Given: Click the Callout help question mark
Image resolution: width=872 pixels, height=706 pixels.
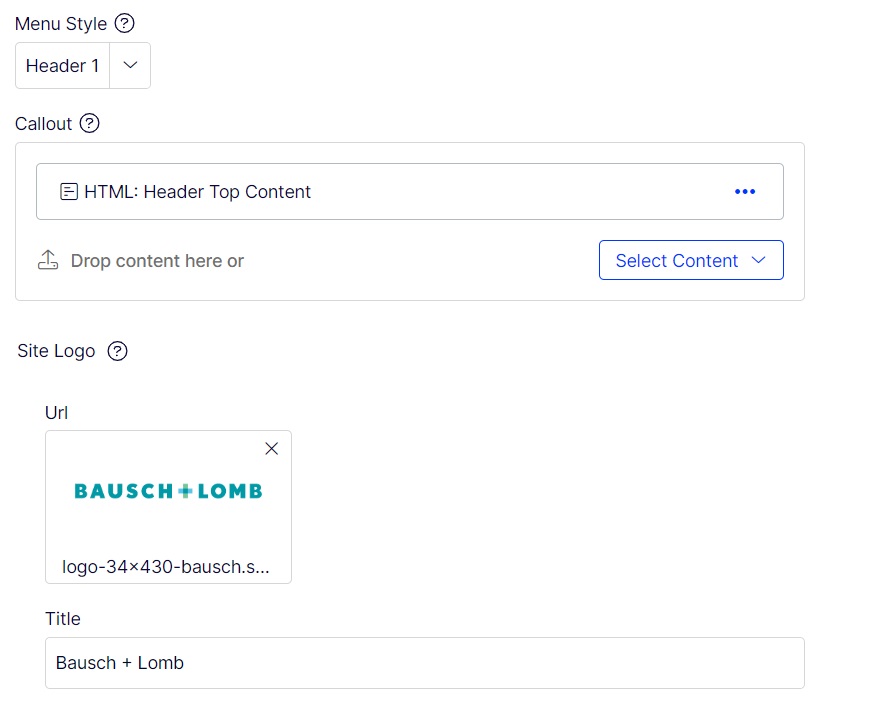Looking at the screenshot, I should (x=90, y=124).
